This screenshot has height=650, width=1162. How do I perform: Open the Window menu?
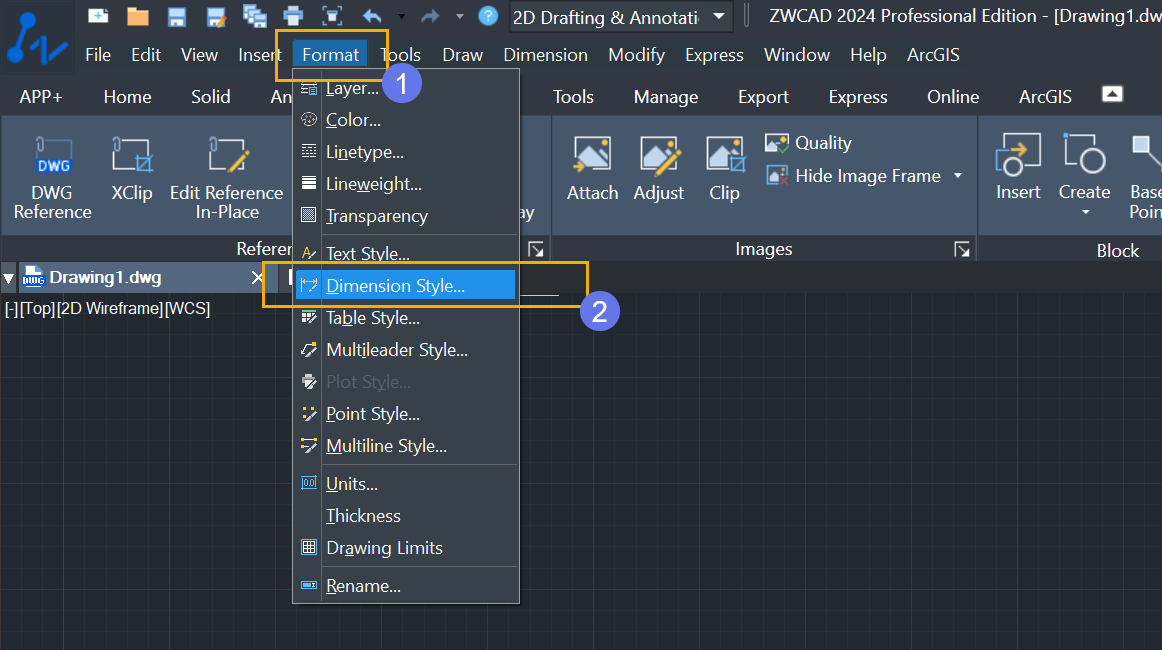(x=797, y=55)
